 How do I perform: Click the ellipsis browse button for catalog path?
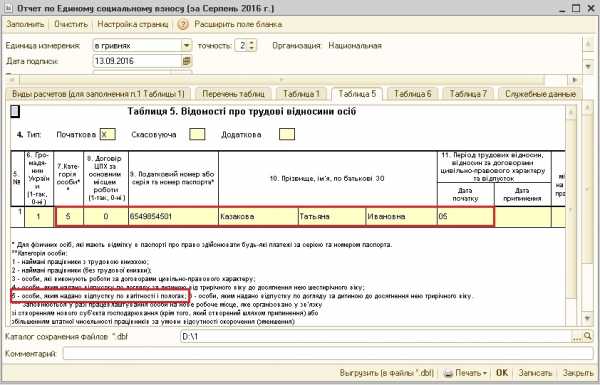[x=577, y=337]
